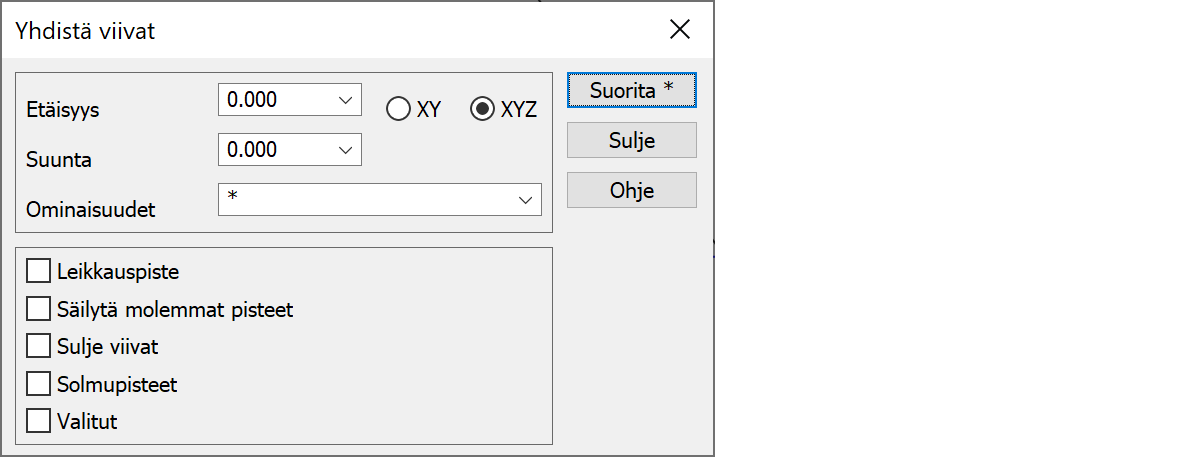Select the XY radio option
Viewport: 1200px width, 457px height.
(x=398, y=110)
